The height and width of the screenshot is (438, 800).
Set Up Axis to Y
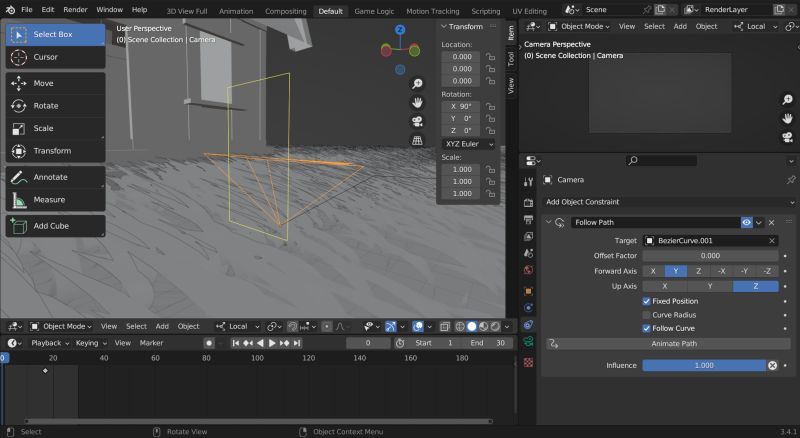point(710,286)
